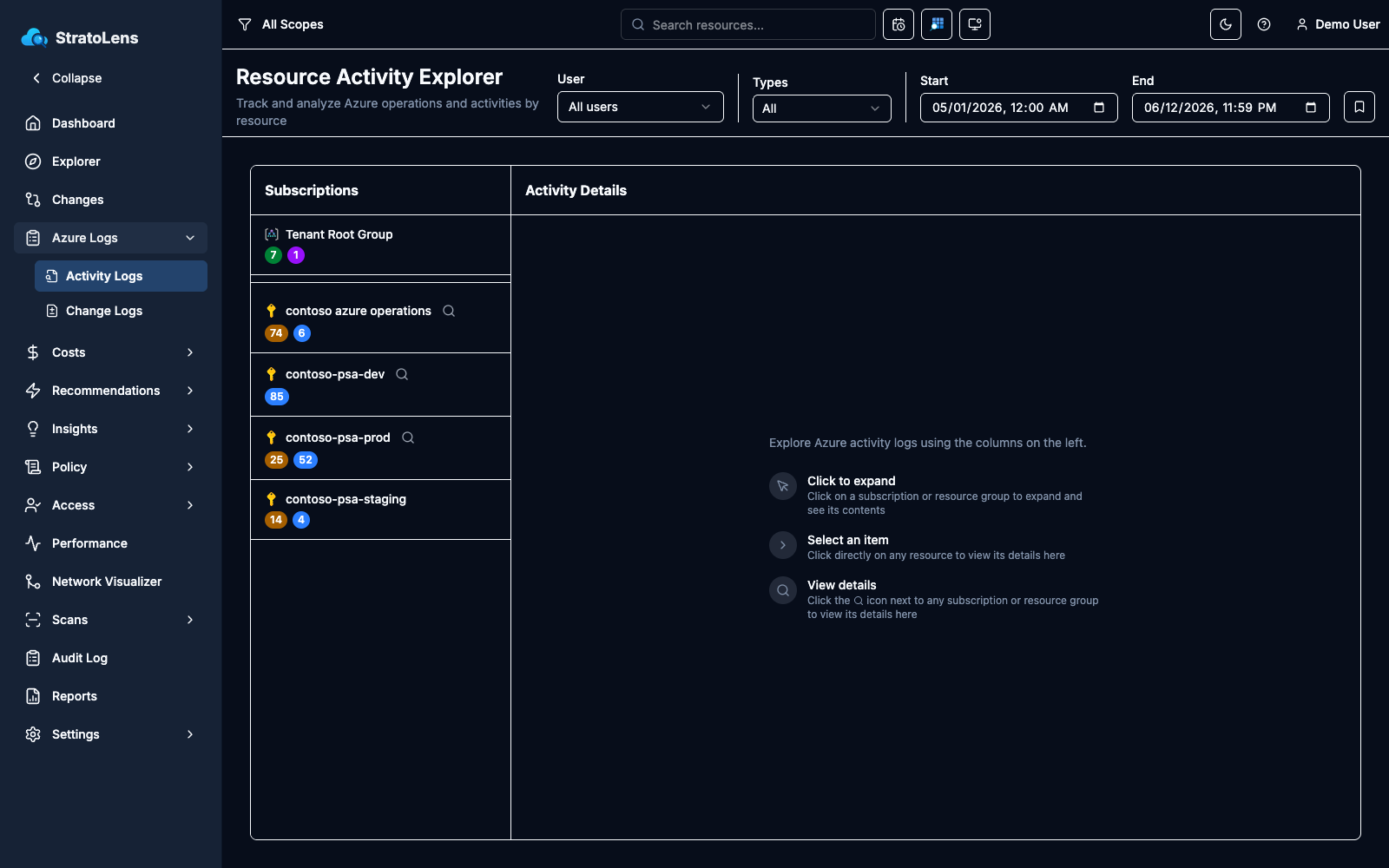Viewport: 1389px width, 868px height.
Task: Expand the Access menu chevron
Action: tap(190, 505)
